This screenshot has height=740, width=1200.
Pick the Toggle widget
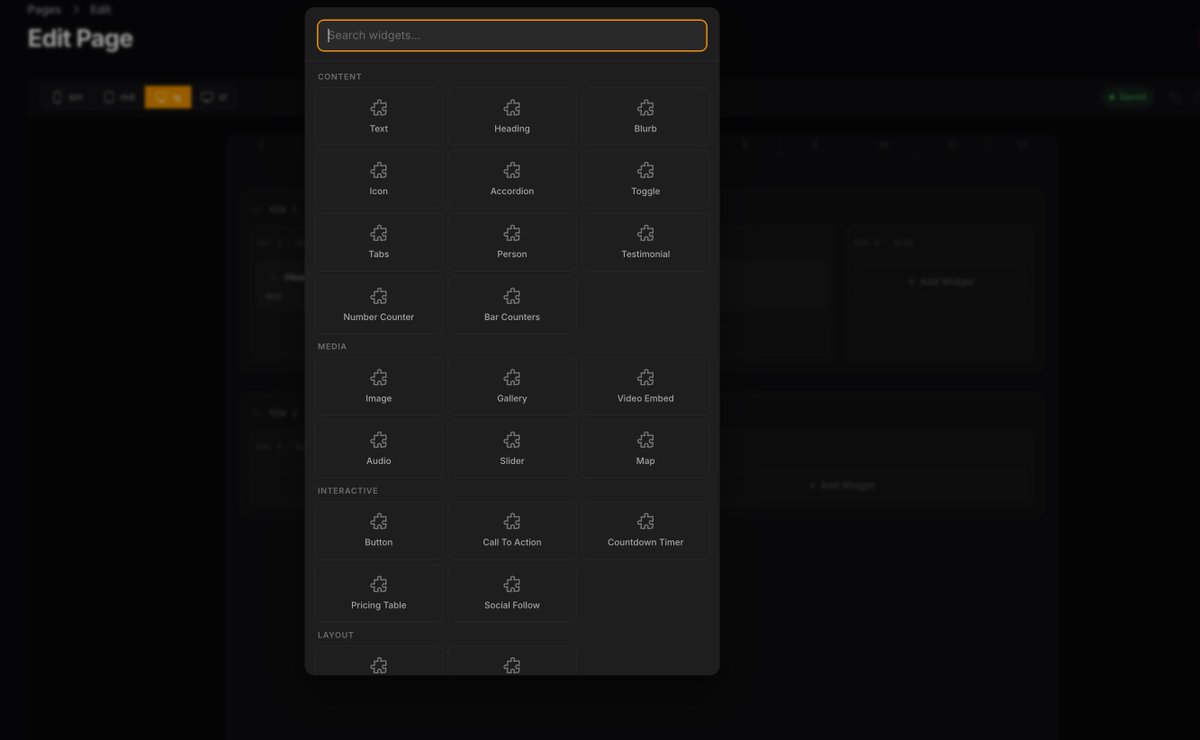click(646, 179)
